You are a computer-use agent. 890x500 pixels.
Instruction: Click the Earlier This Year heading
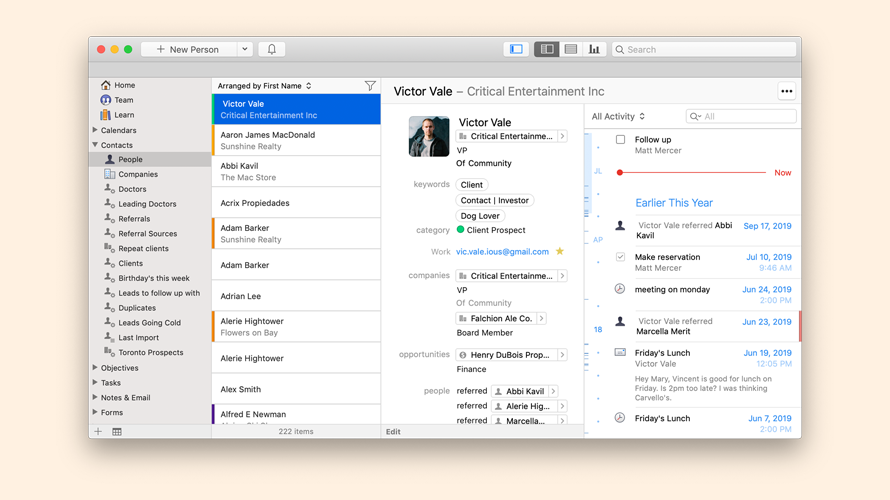point(674,203)
